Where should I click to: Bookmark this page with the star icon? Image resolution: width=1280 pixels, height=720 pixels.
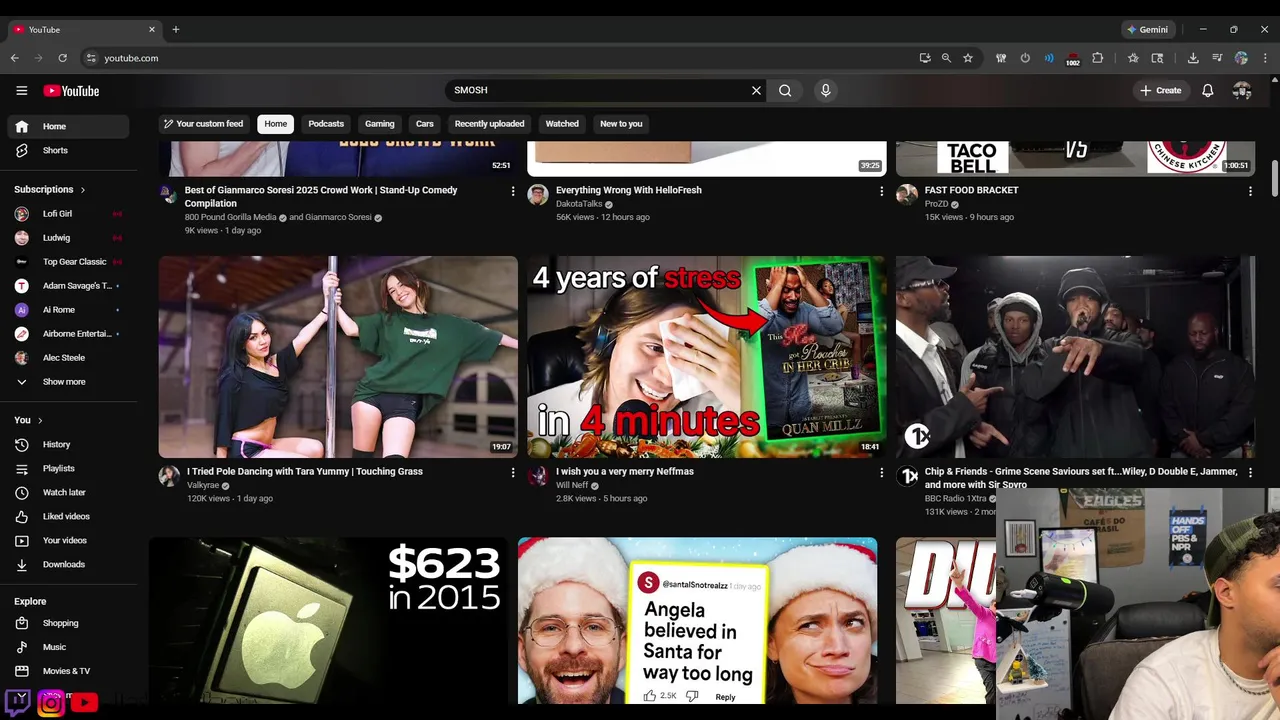pos(968,58)
